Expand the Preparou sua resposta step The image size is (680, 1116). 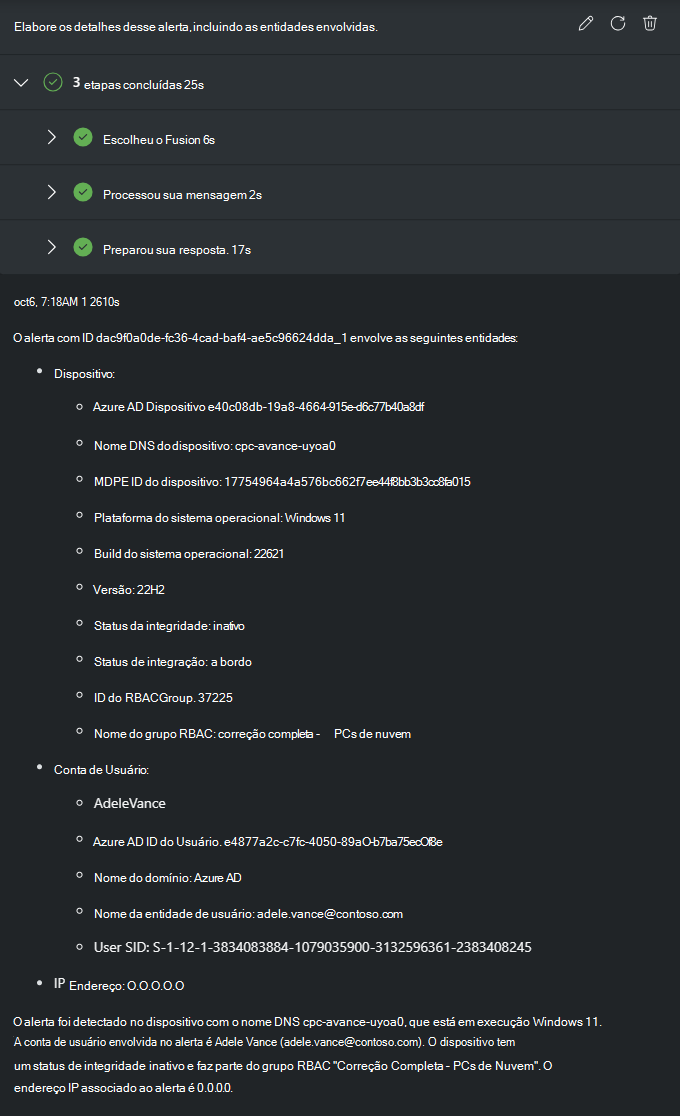click(x=51, y=248)
